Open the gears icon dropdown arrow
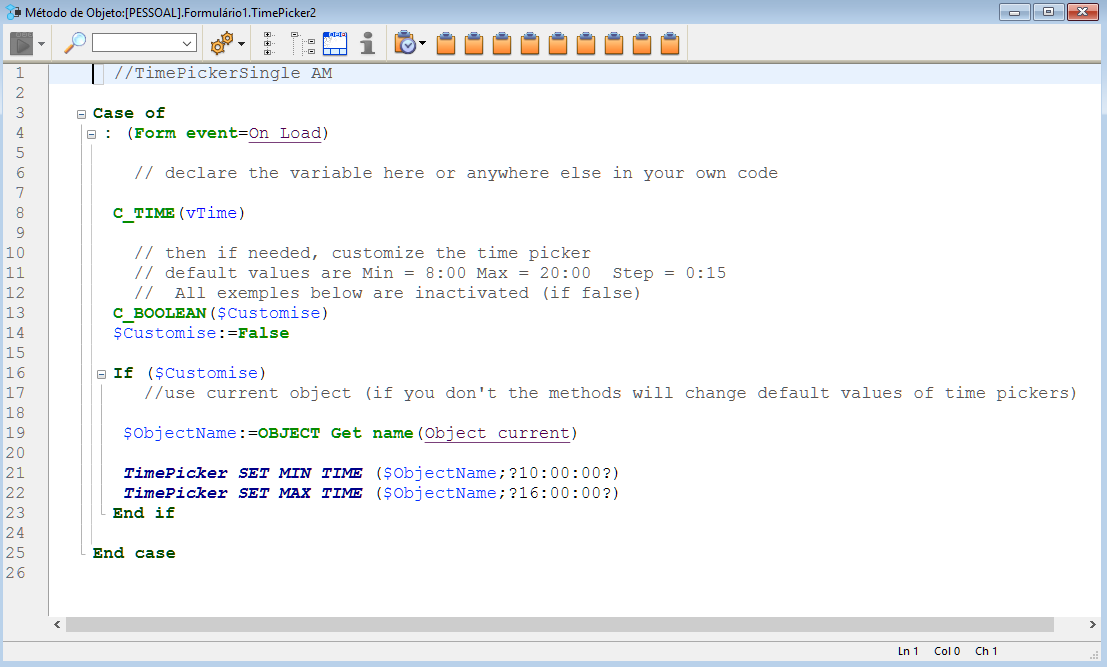This screenshot has height=667, width=1107. (241, 44)
